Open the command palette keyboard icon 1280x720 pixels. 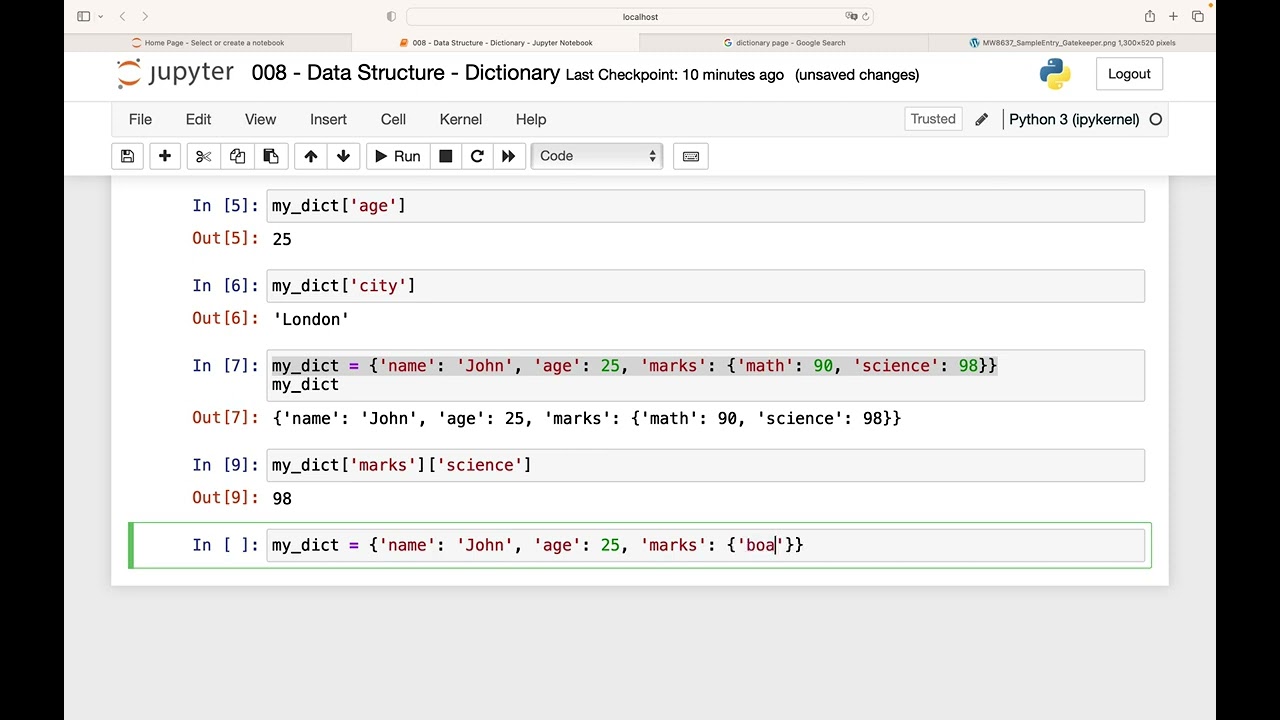[x=690, y=156]
